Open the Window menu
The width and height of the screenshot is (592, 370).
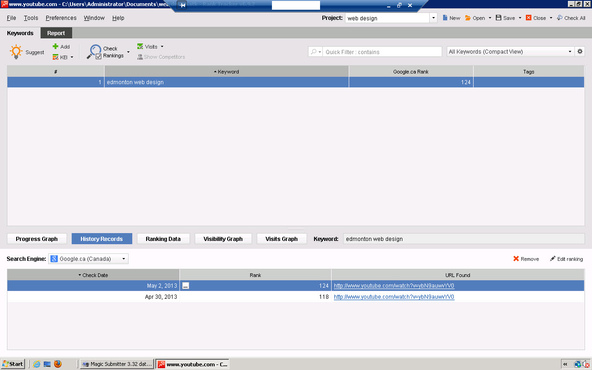[94, 18]
